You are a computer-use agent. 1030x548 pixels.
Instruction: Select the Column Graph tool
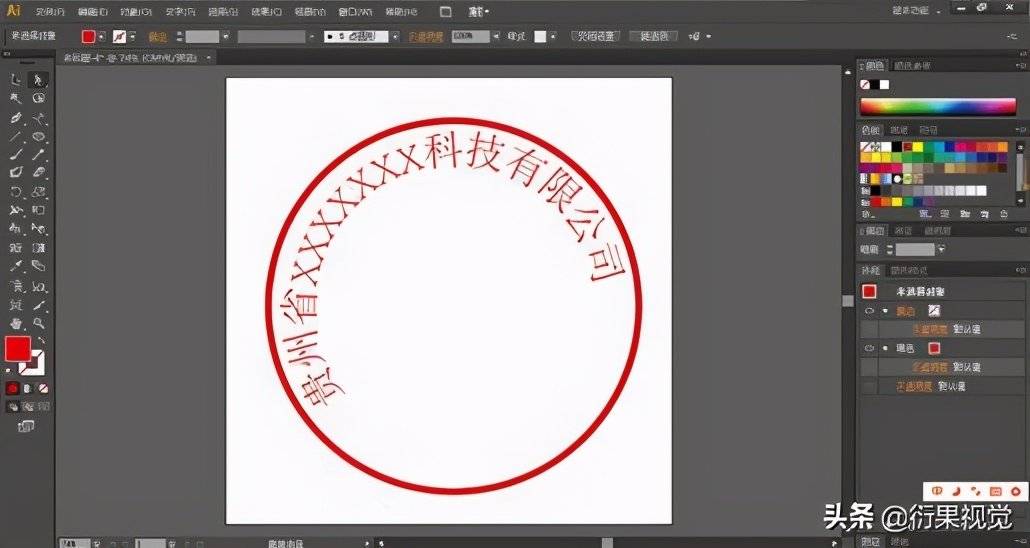pyautogui.click(x=39, y=286)
